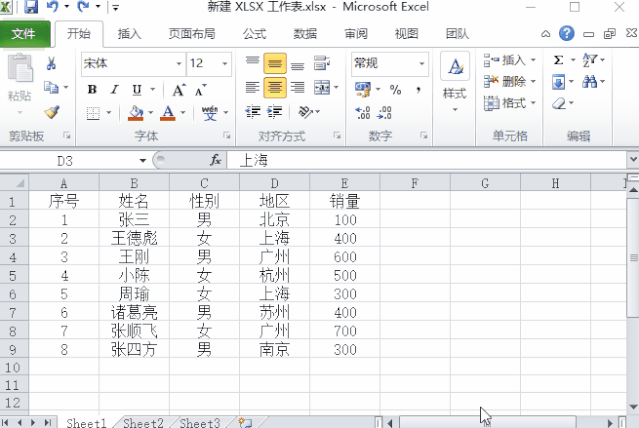Decrease indent
The width and height of the screenshot is (639, 428).
coord(253,112)
